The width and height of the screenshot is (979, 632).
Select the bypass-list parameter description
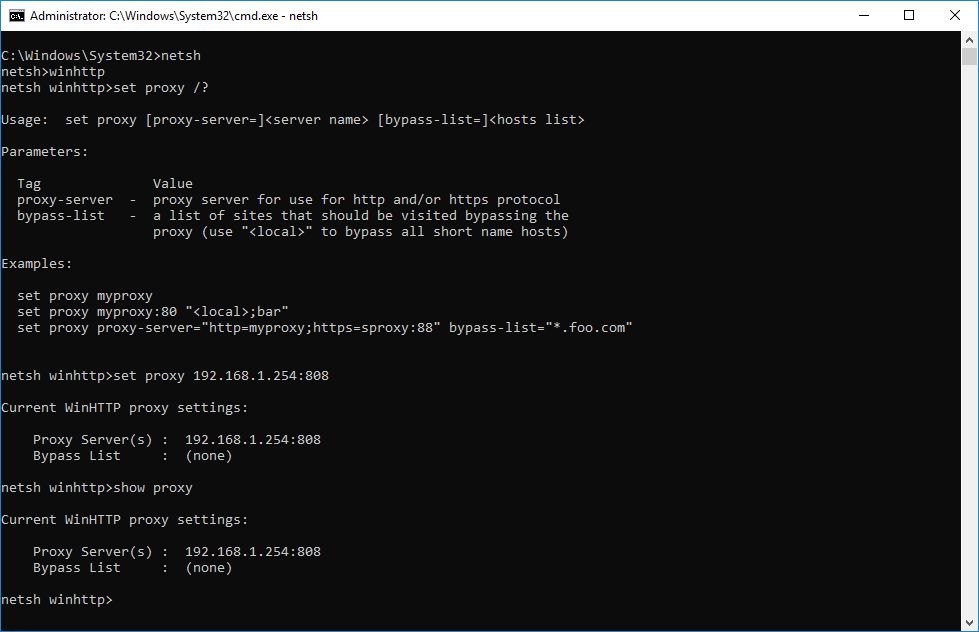(300, 215)
